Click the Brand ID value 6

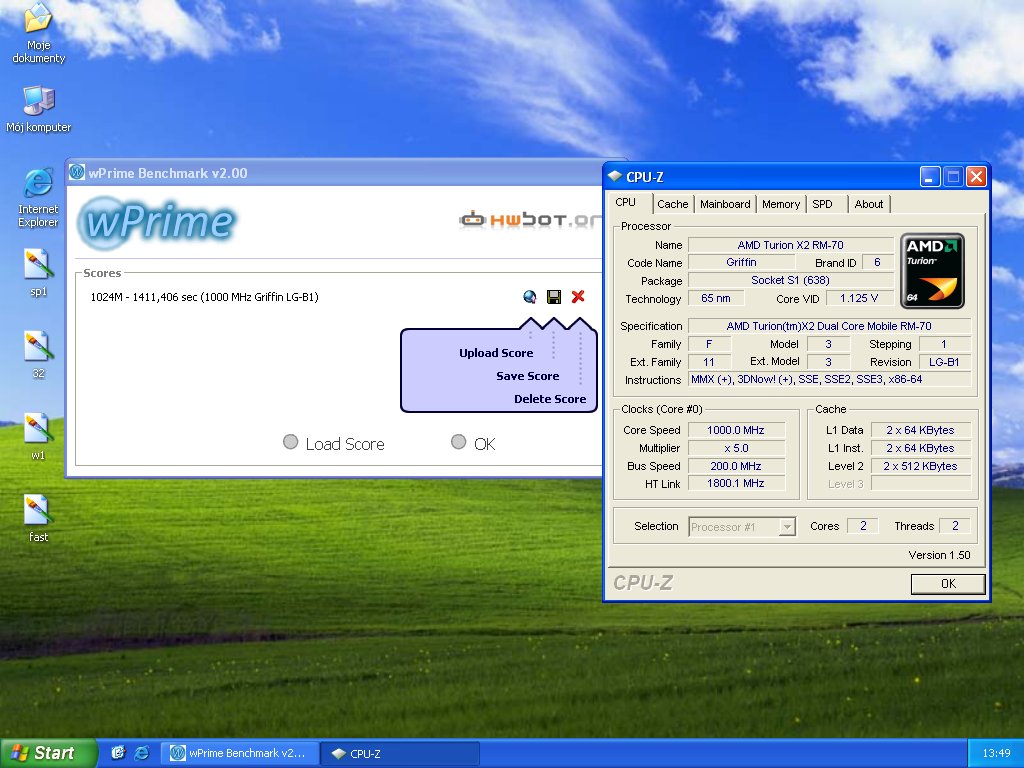pos(877,263)
